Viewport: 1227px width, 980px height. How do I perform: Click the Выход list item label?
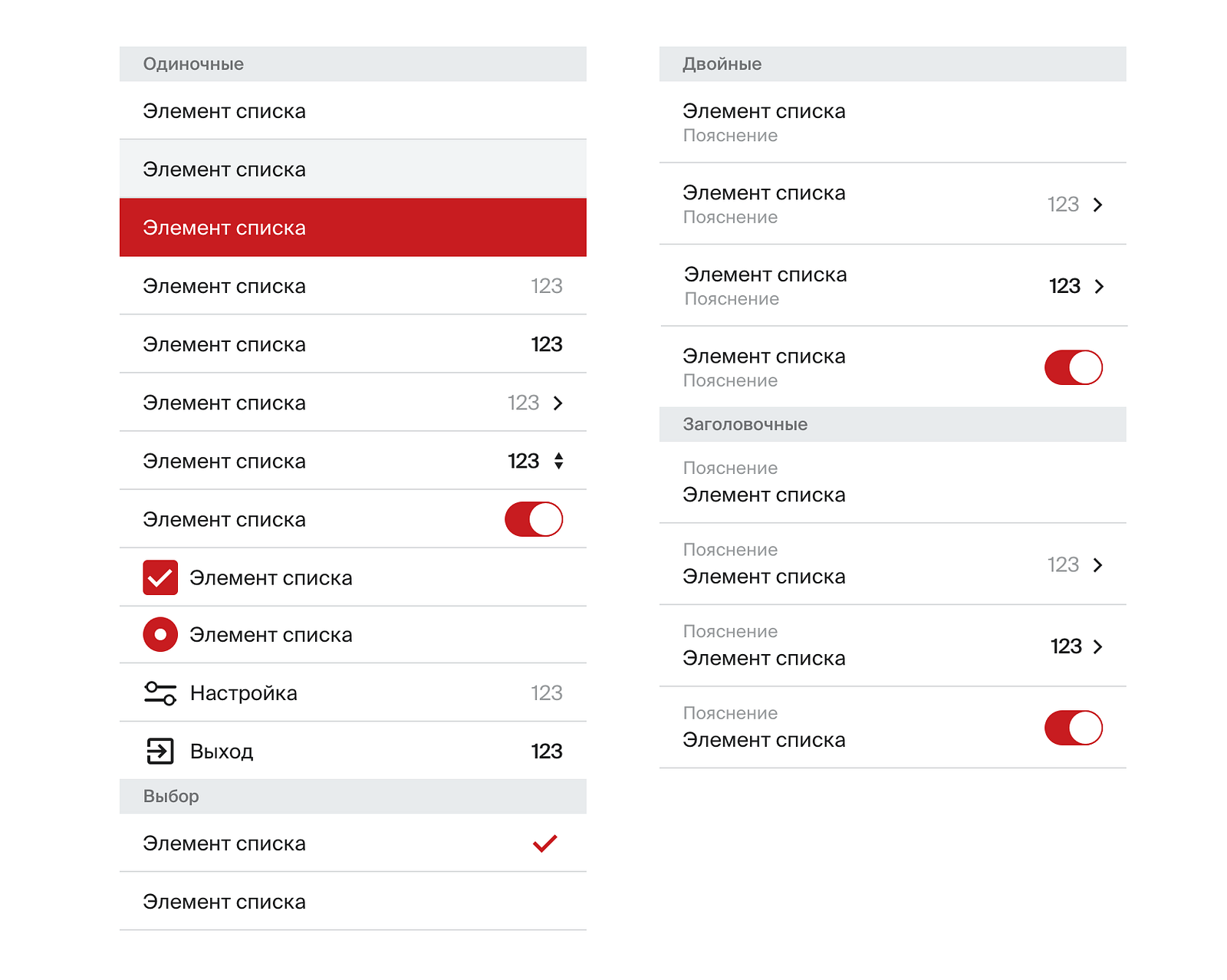(222, 751)
